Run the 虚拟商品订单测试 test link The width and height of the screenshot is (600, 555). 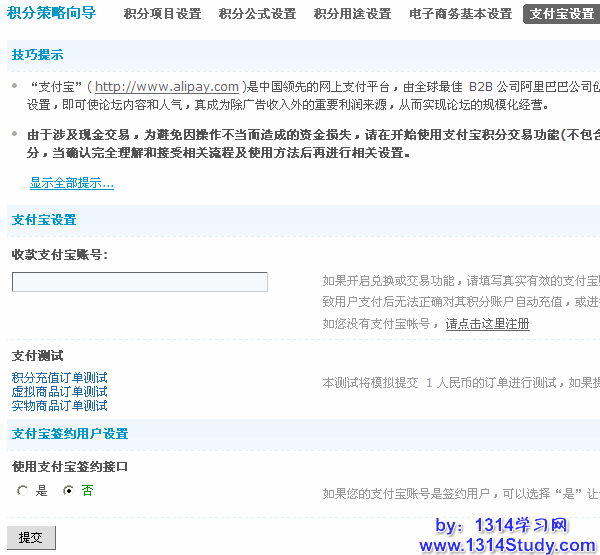[59, 392]
